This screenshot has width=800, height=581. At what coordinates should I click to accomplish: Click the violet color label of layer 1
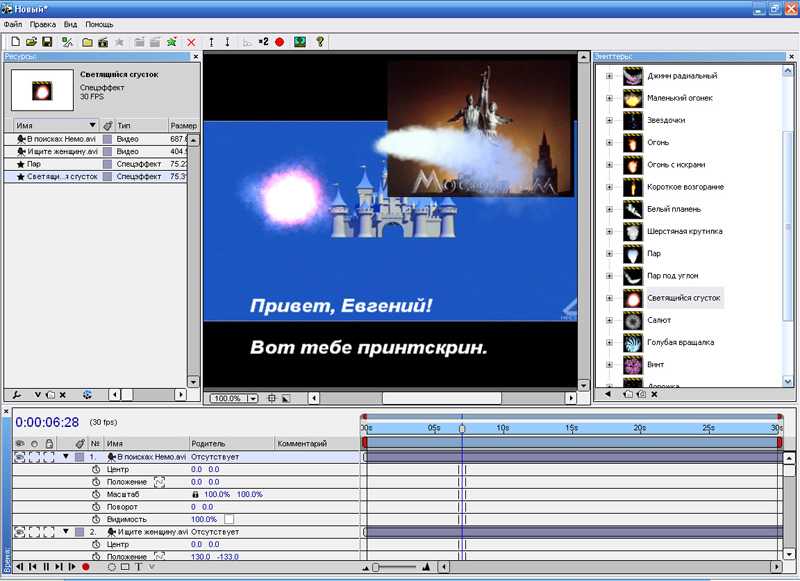click(x=80, y=457)
